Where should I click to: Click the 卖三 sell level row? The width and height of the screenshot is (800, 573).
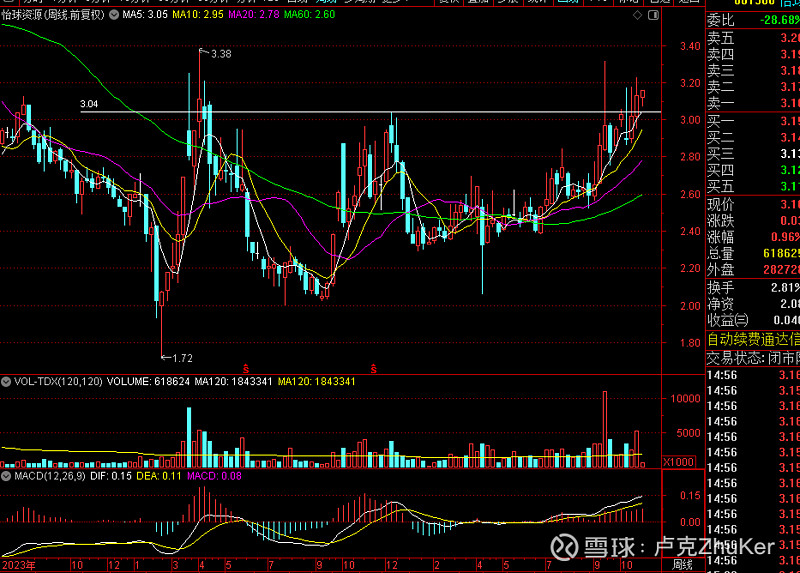point(753,71)
